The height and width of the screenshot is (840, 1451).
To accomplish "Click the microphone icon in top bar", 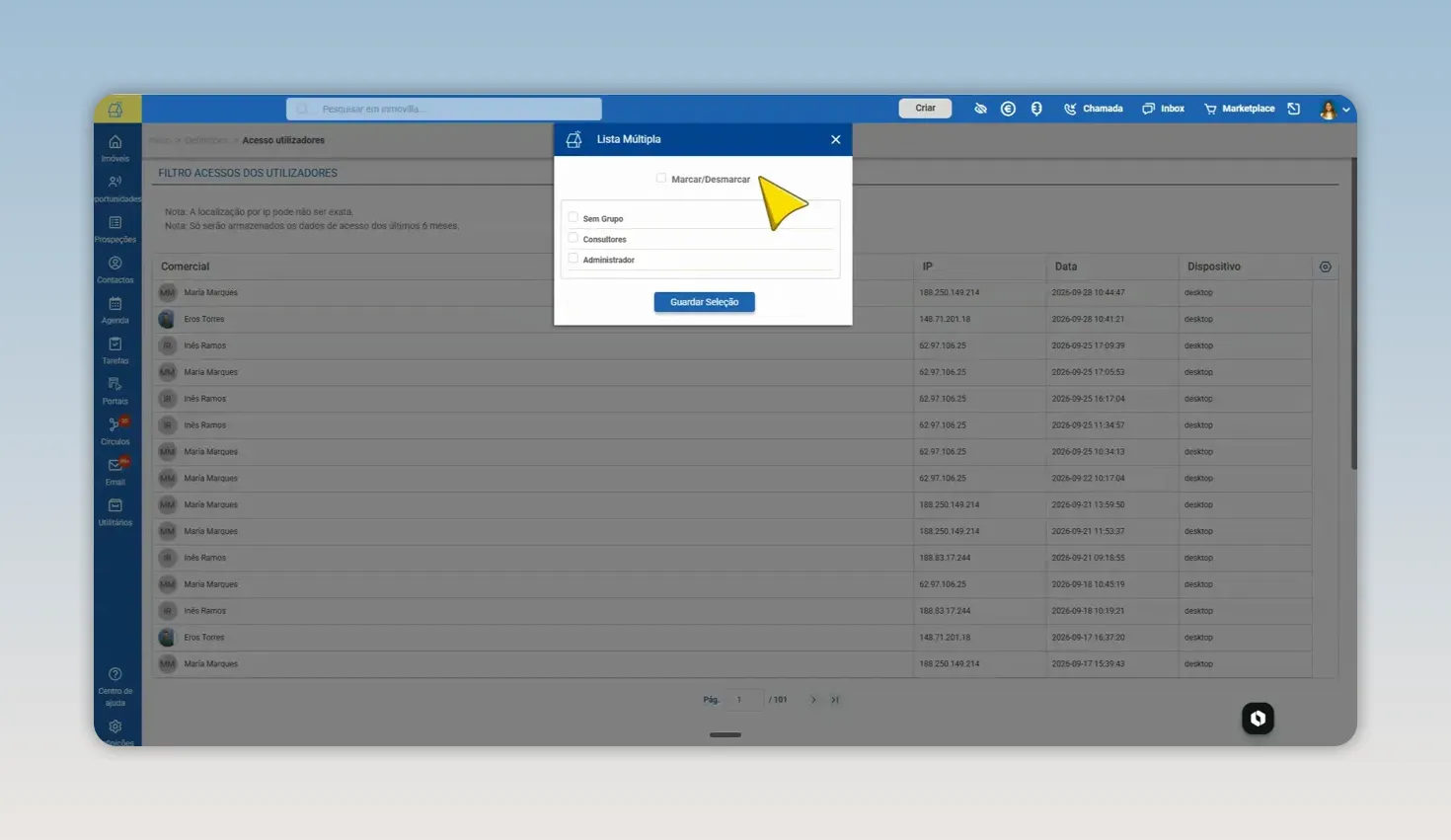I will coord(1036,109).
